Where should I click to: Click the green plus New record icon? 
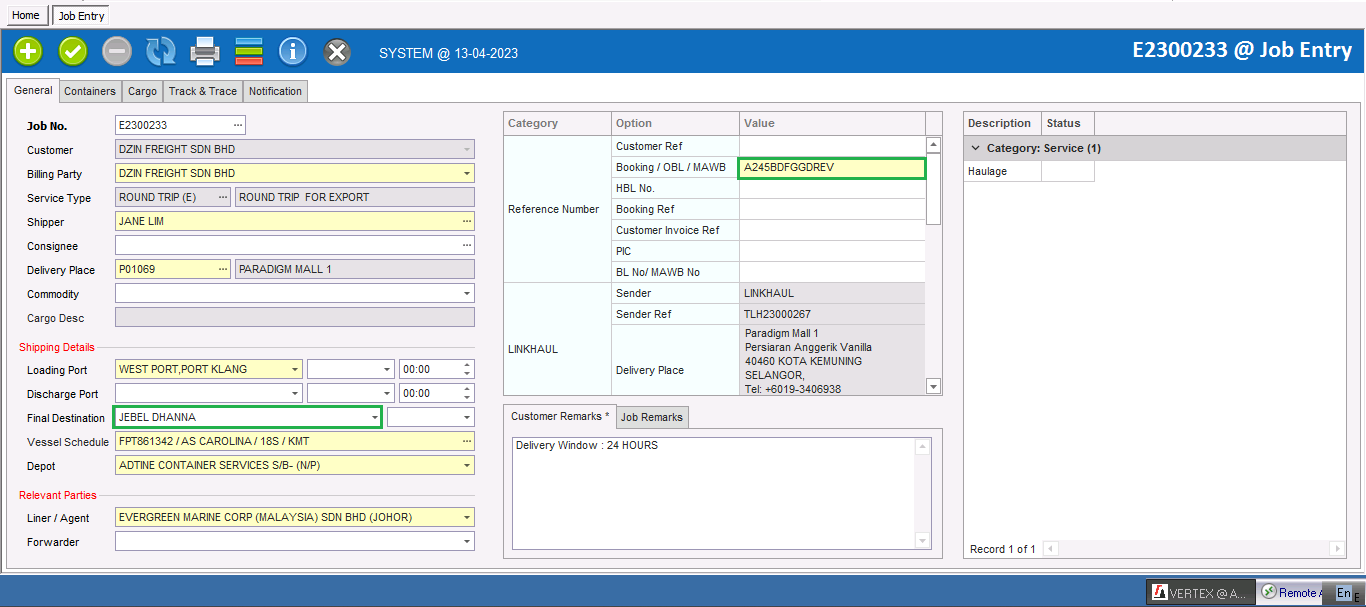[28, 51]
